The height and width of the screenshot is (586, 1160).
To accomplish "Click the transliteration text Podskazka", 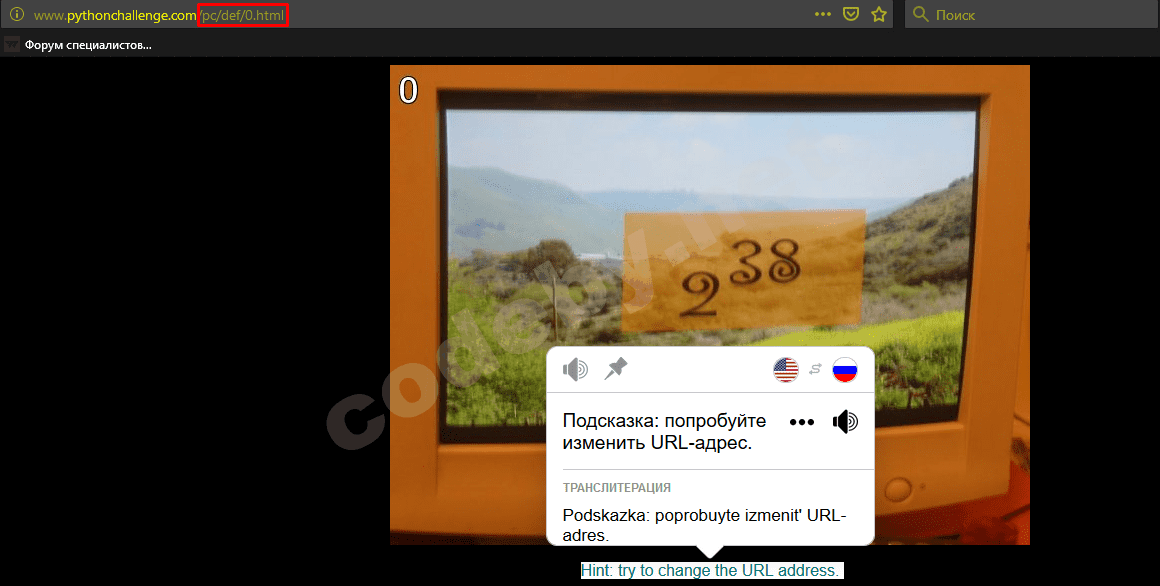I will tap(704, 525).
